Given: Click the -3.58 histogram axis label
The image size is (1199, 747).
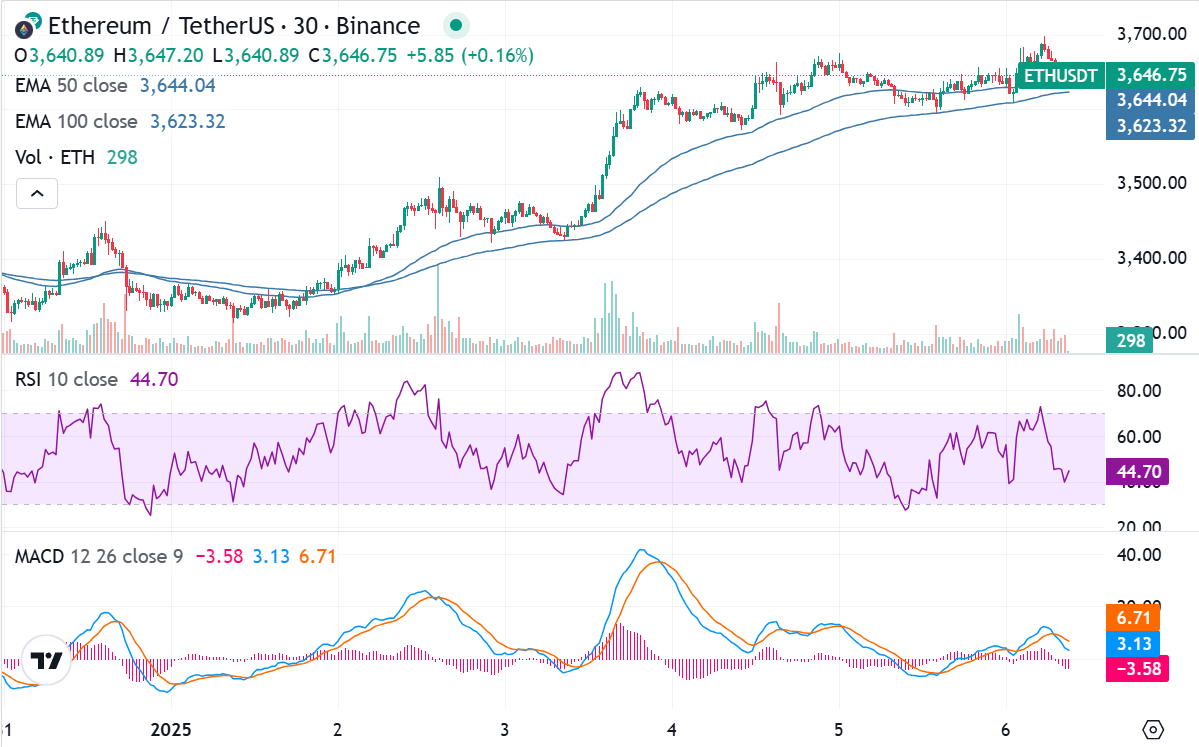Looking at the screenshot, I should point(1137,669).
